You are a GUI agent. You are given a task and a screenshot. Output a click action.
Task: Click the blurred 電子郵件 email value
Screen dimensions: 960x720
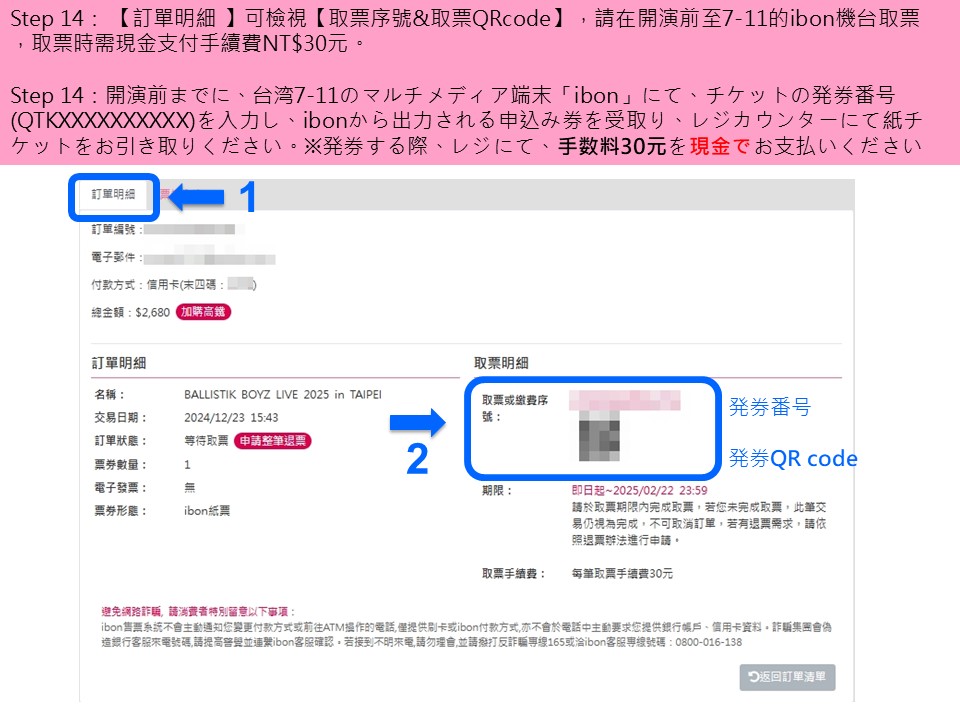click(x=210, y=258)
